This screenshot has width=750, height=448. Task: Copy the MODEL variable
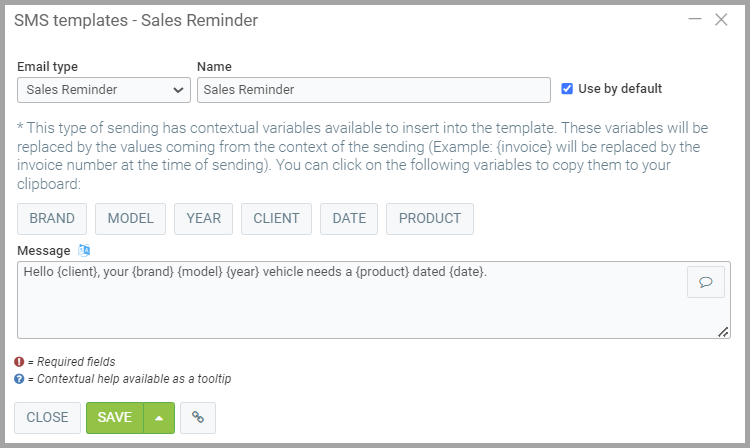[130, 218]
